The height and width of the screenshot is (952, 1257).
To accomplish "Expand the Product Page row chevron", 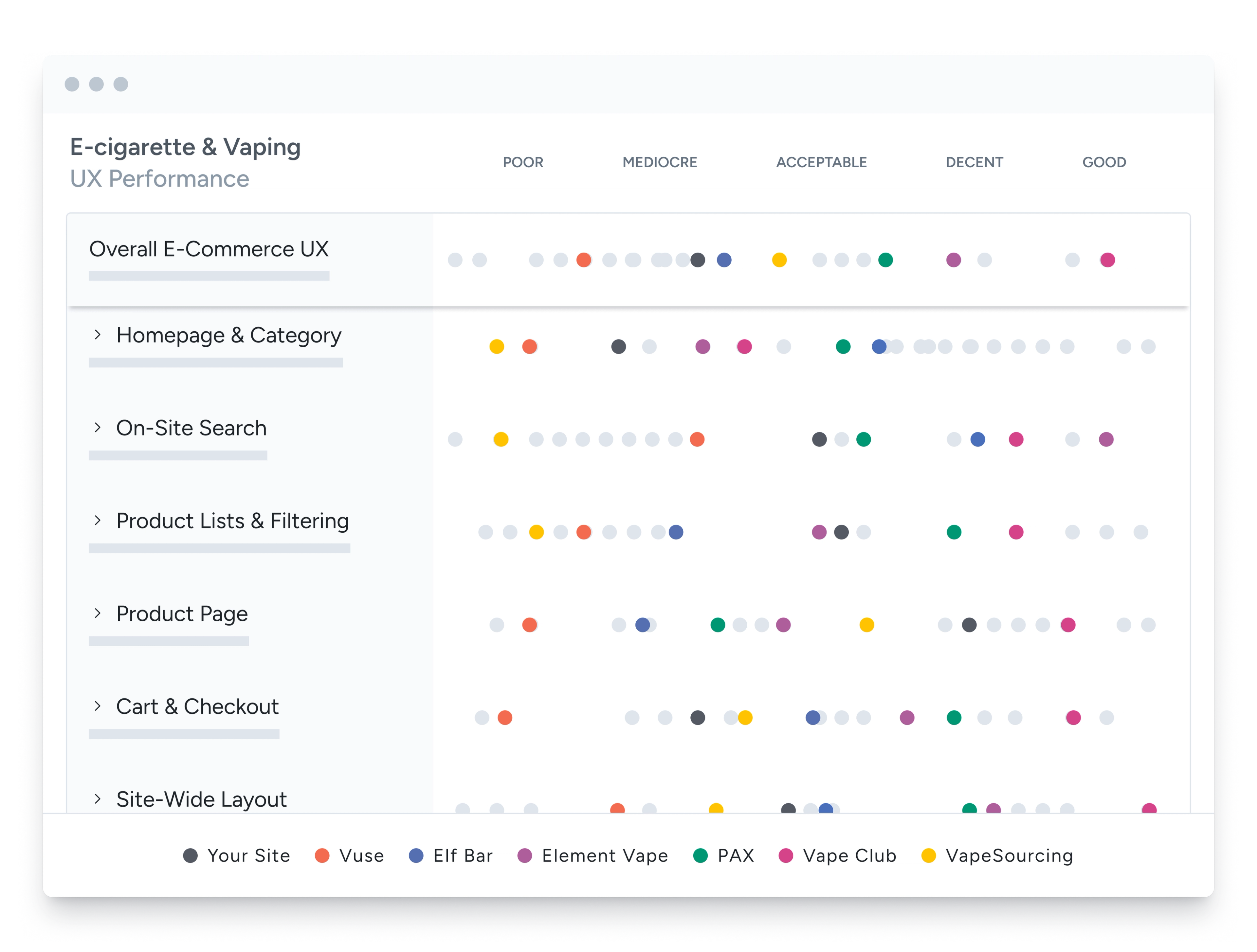I will 98,613.
